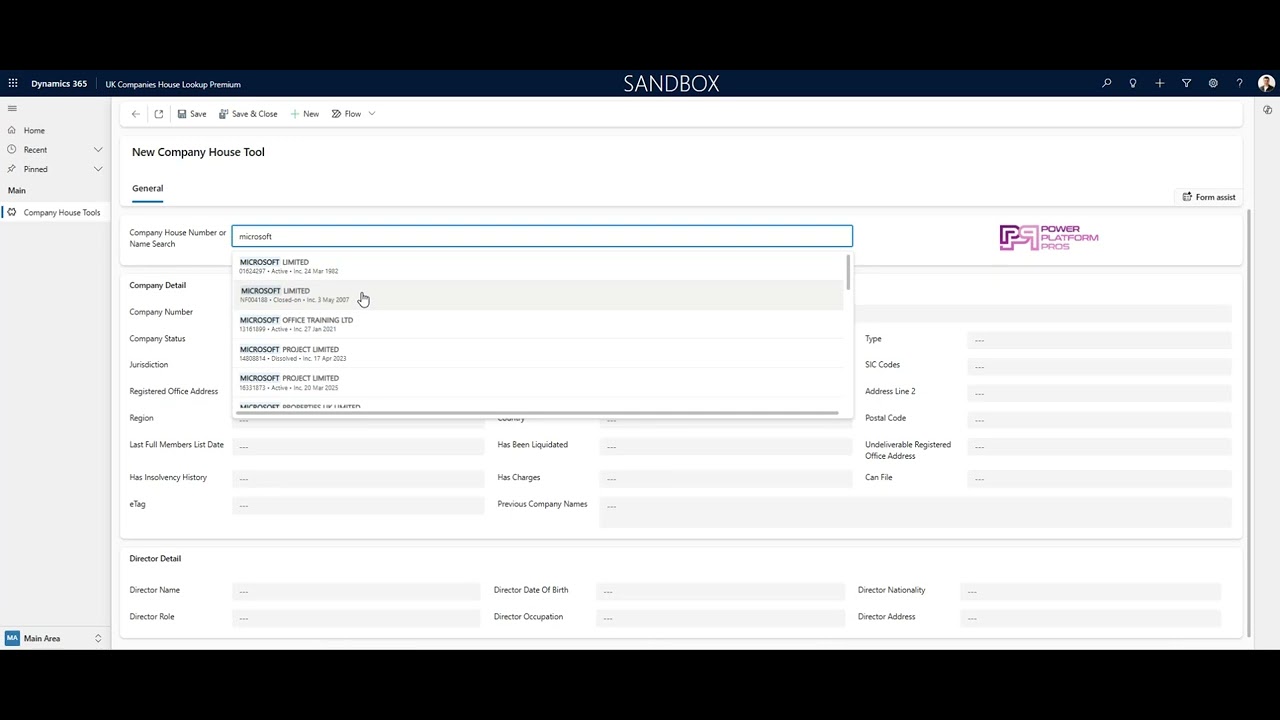Click Dynamics 365 brand link
This screenshot has height=720, width=1280.
(59, 84)
